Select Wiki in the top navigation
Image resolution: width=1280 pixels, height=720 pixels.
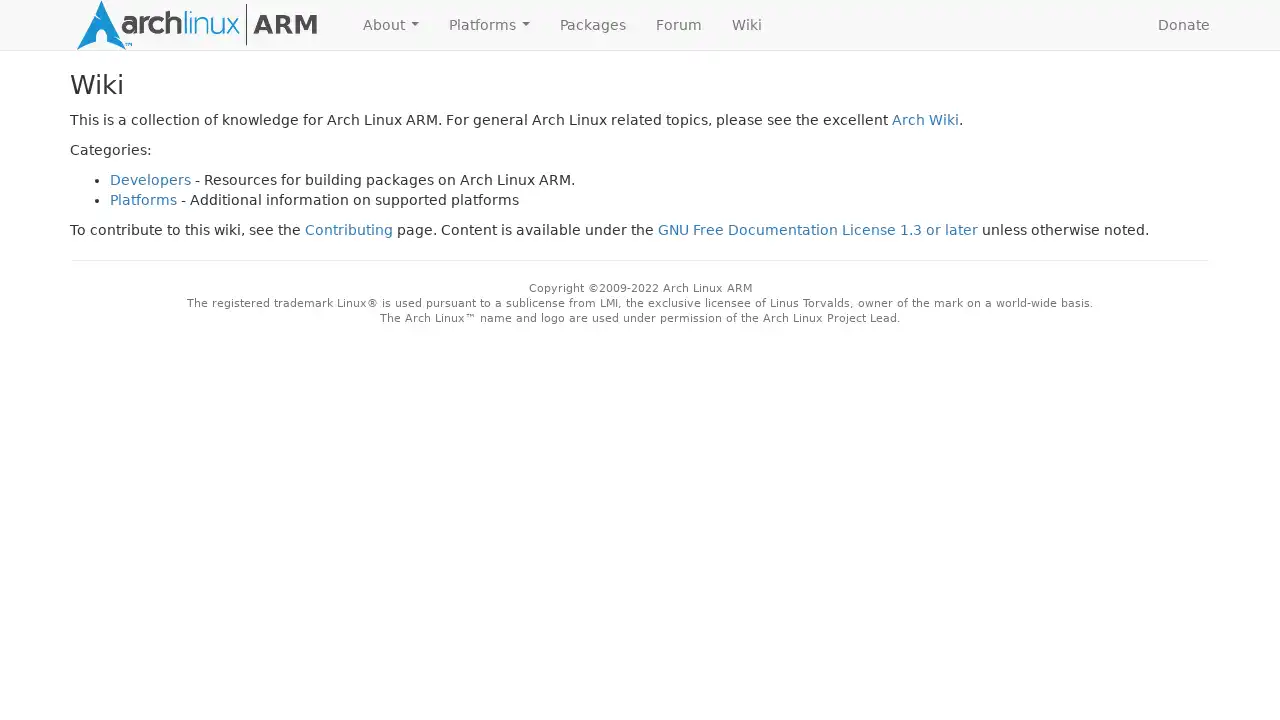[746, 25]
